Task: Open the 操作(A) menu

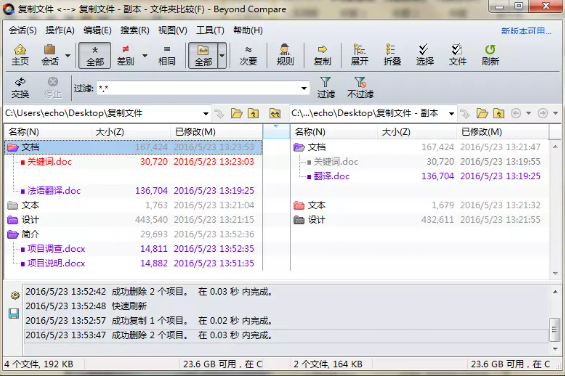Action: pos(60,30)
